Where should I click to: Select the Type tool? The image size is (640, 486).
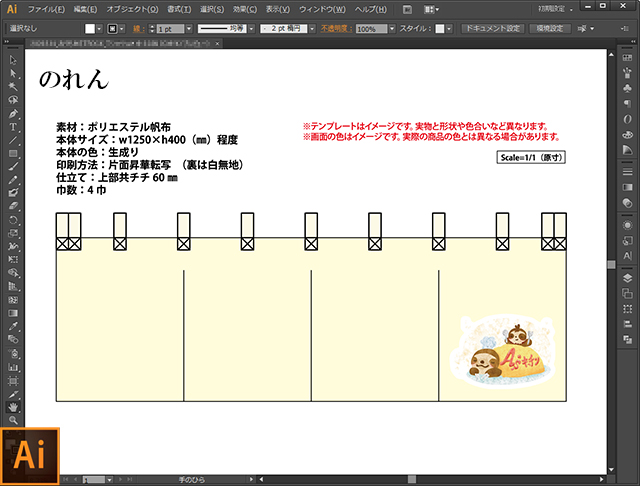tap(13, 127)
